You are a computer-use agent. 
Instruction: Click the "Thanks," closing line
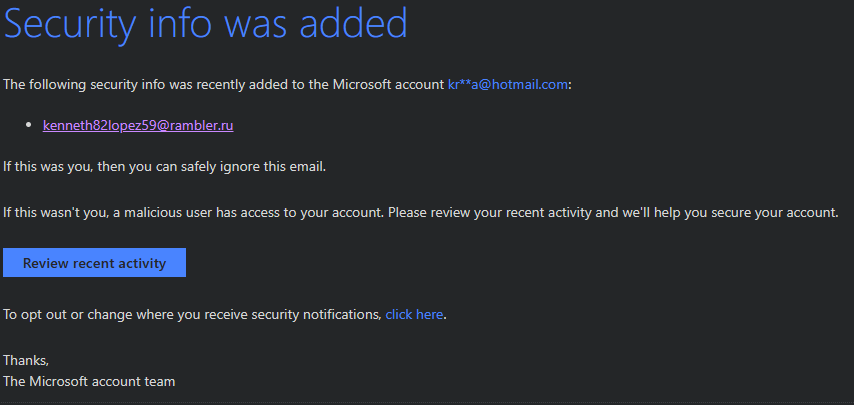(26, 360)
